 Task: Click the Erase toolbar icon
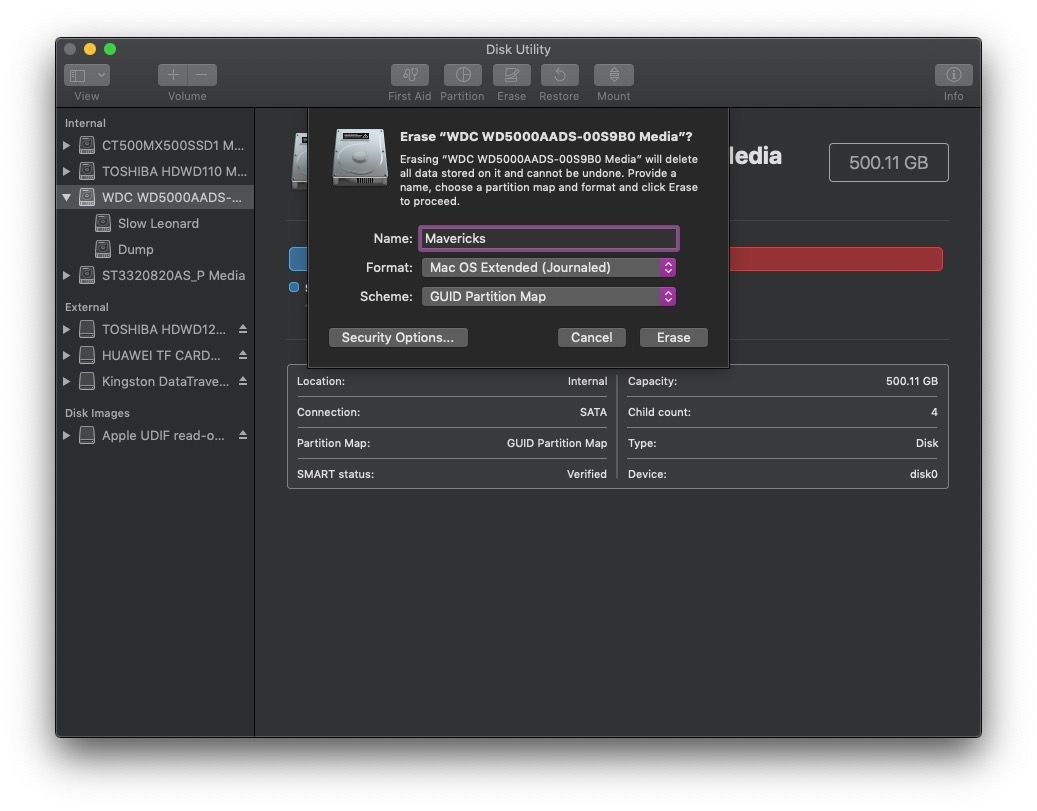coord(511,76)
